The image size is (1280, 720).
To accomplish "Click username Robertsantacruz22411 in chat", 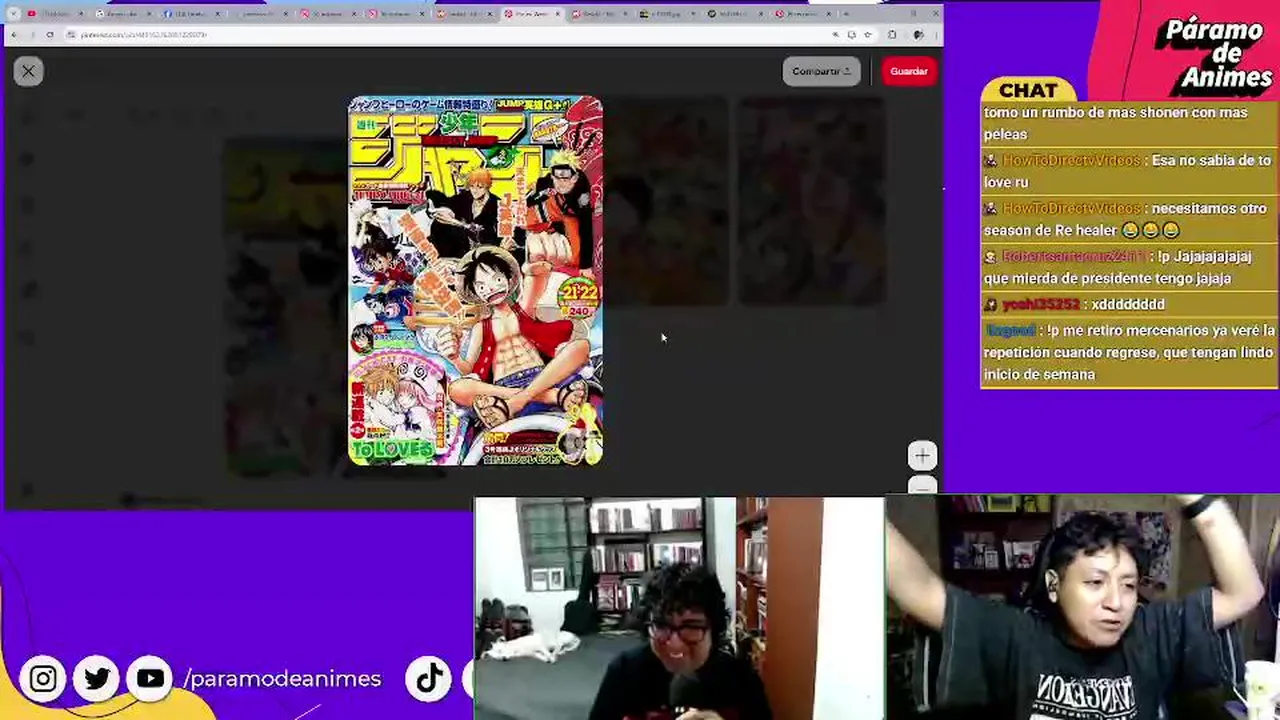I will [1073, 256].
